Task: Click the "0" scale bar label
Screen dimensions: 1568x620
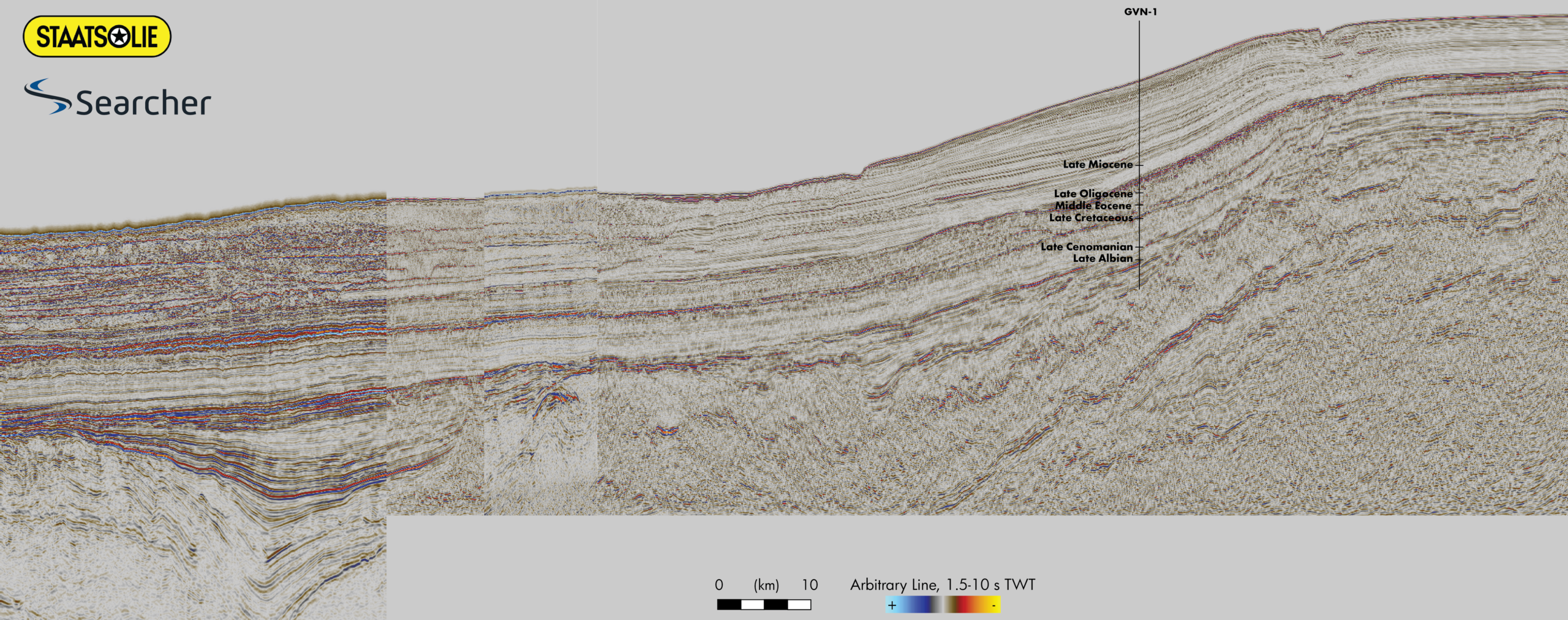Action: coord(718,585)
